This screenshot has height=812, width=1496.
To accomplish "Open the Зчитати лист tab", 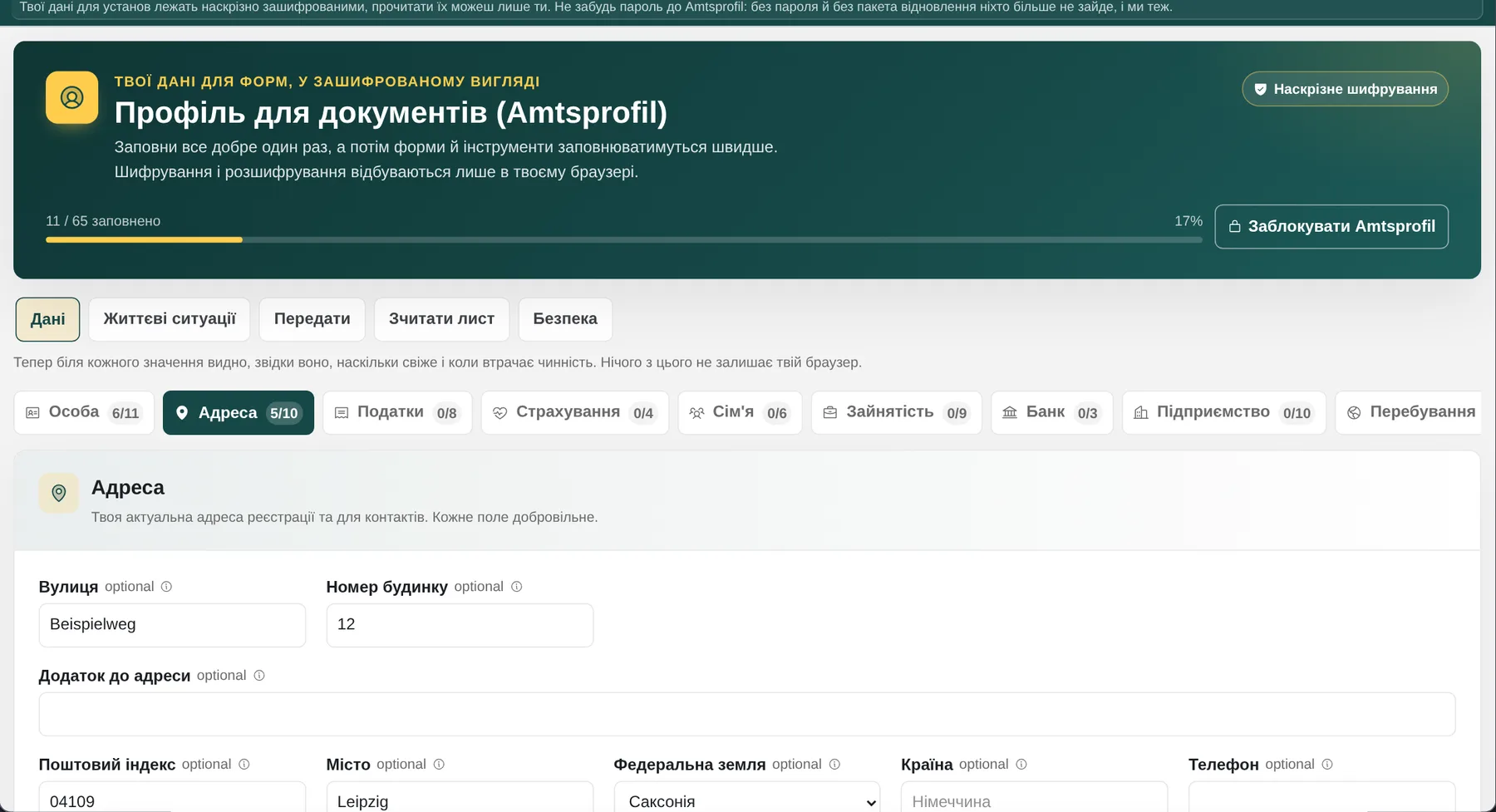I will point(441,319).
